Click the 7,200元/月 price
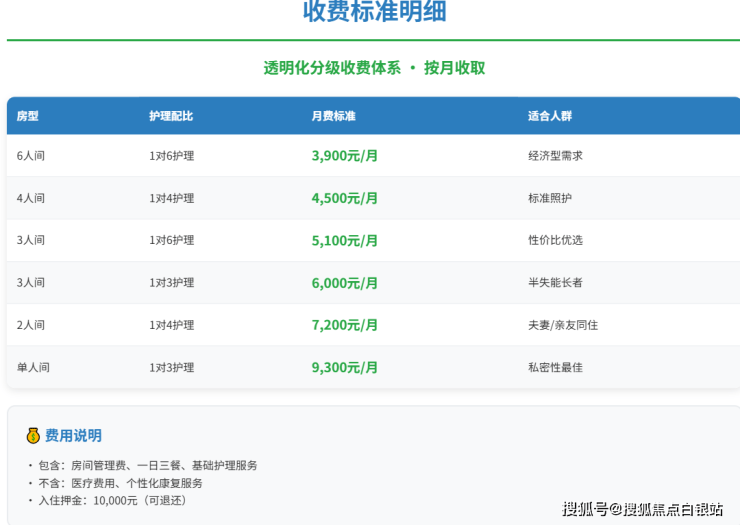Viewport: 740px width, 525px height. (x=345, y=325)
